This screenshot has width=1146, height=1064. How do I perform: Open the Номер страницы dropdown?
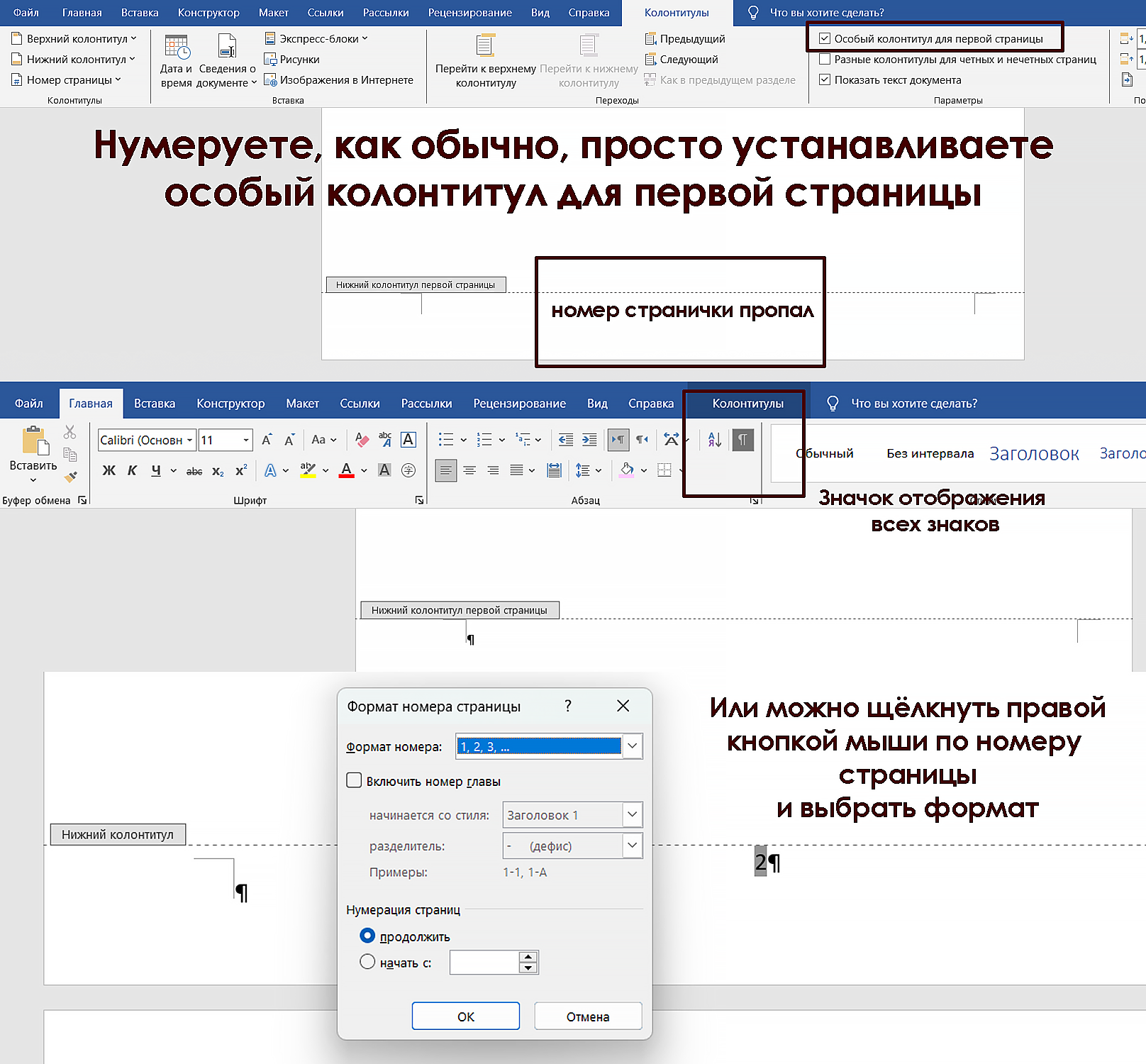click(x=67, y=80)
